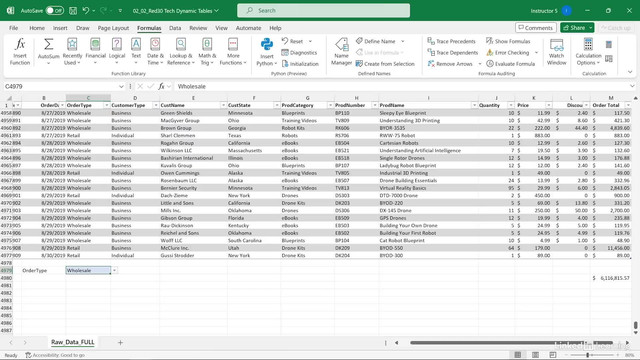Open the Text functions library

click(x=136, y=51)
